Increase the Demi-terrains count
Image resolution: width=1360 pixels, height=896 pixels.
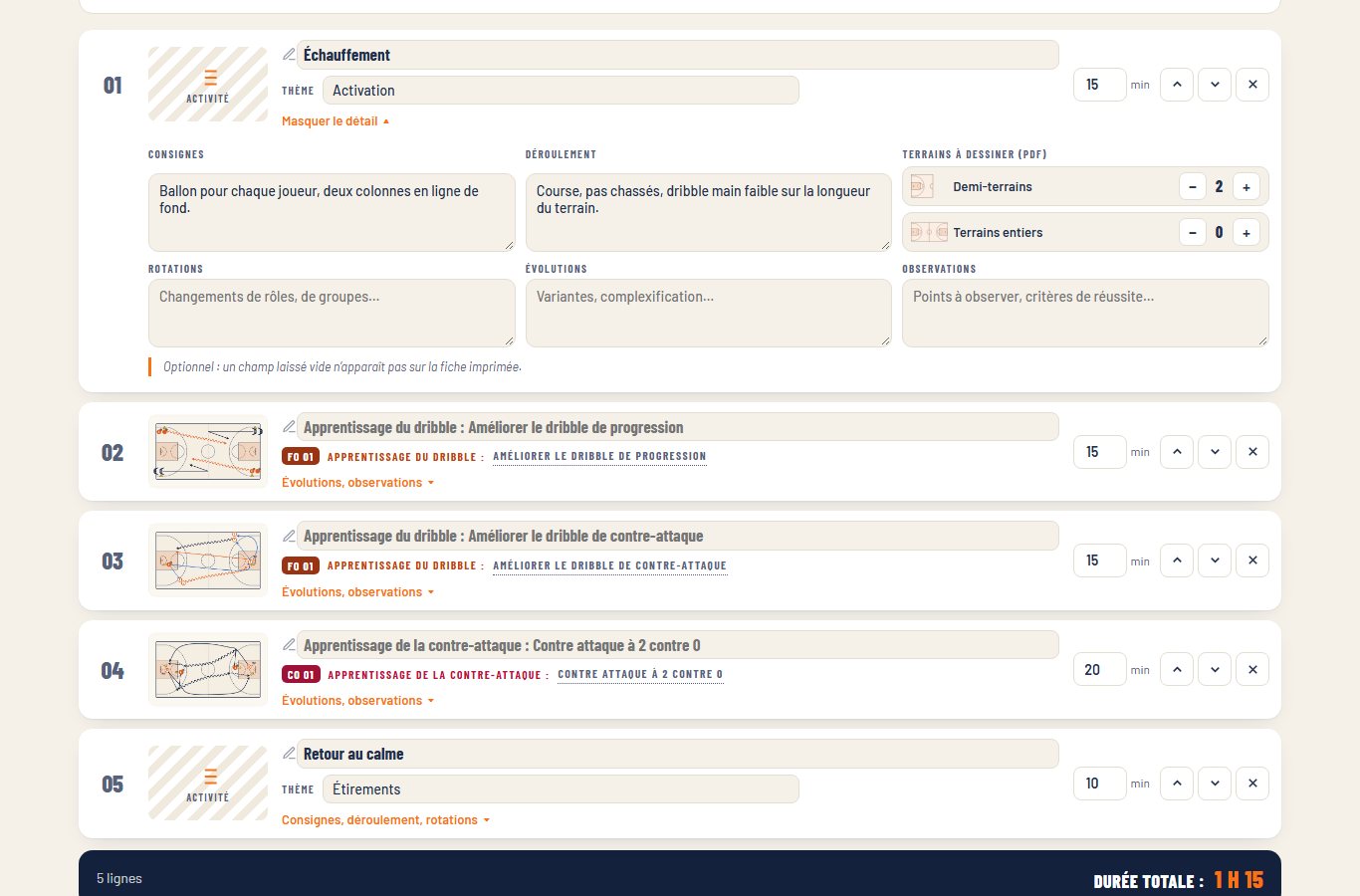click(x=1247, y=186)
